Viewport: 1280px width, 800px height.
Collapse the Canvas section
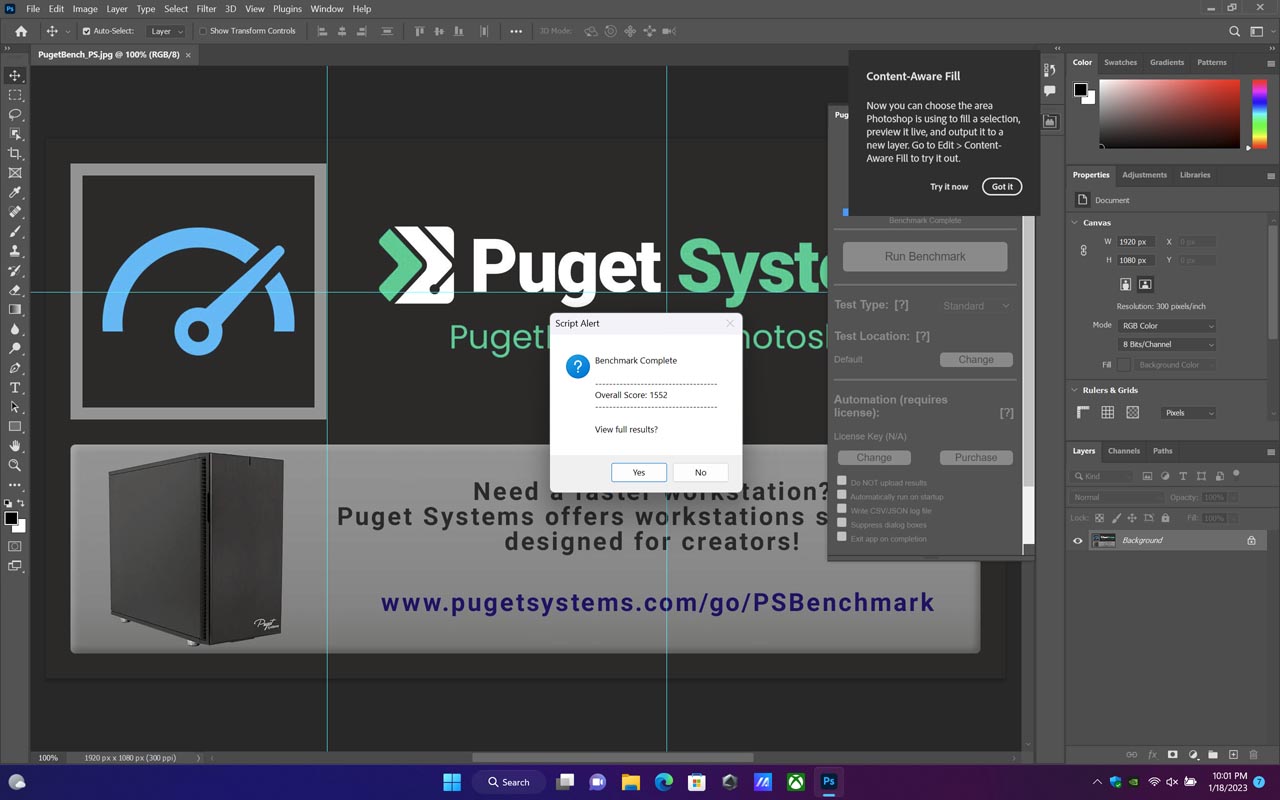1075,223
